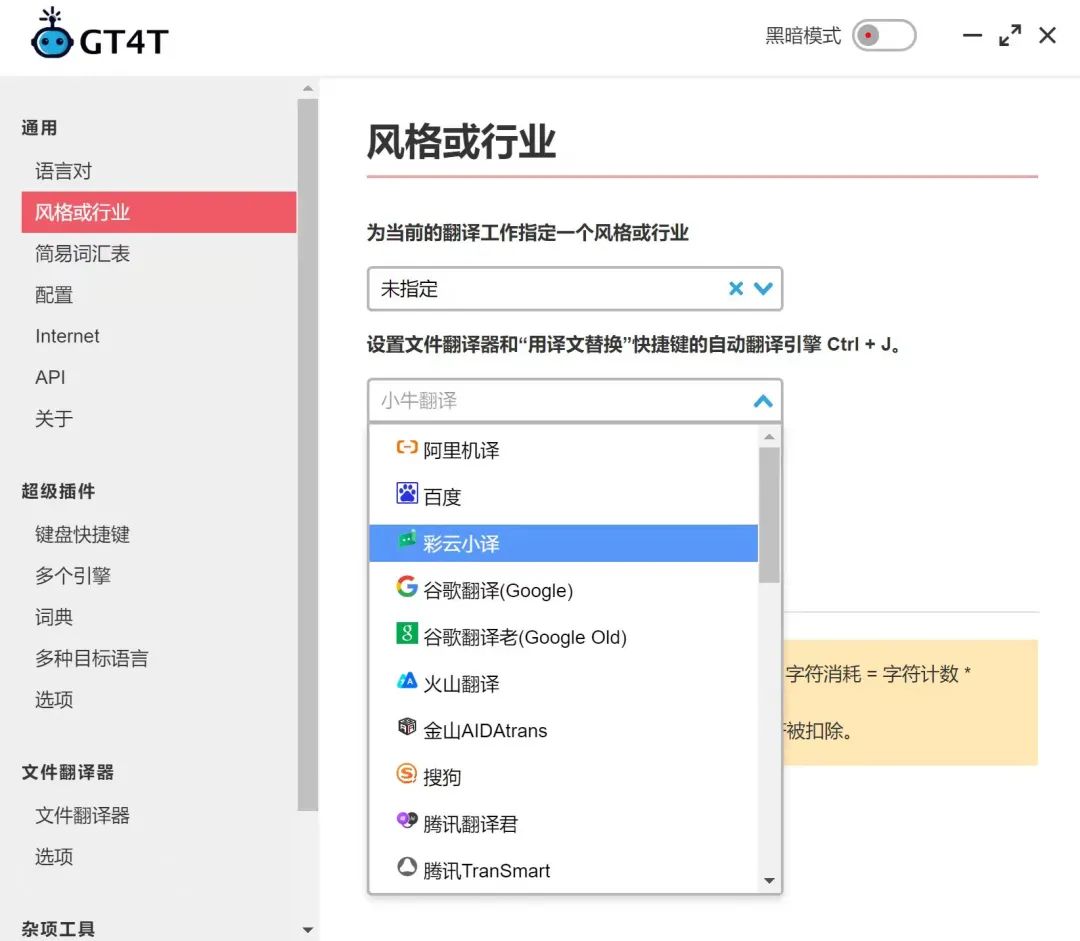Click the 通用 section heading

point(39,128)
